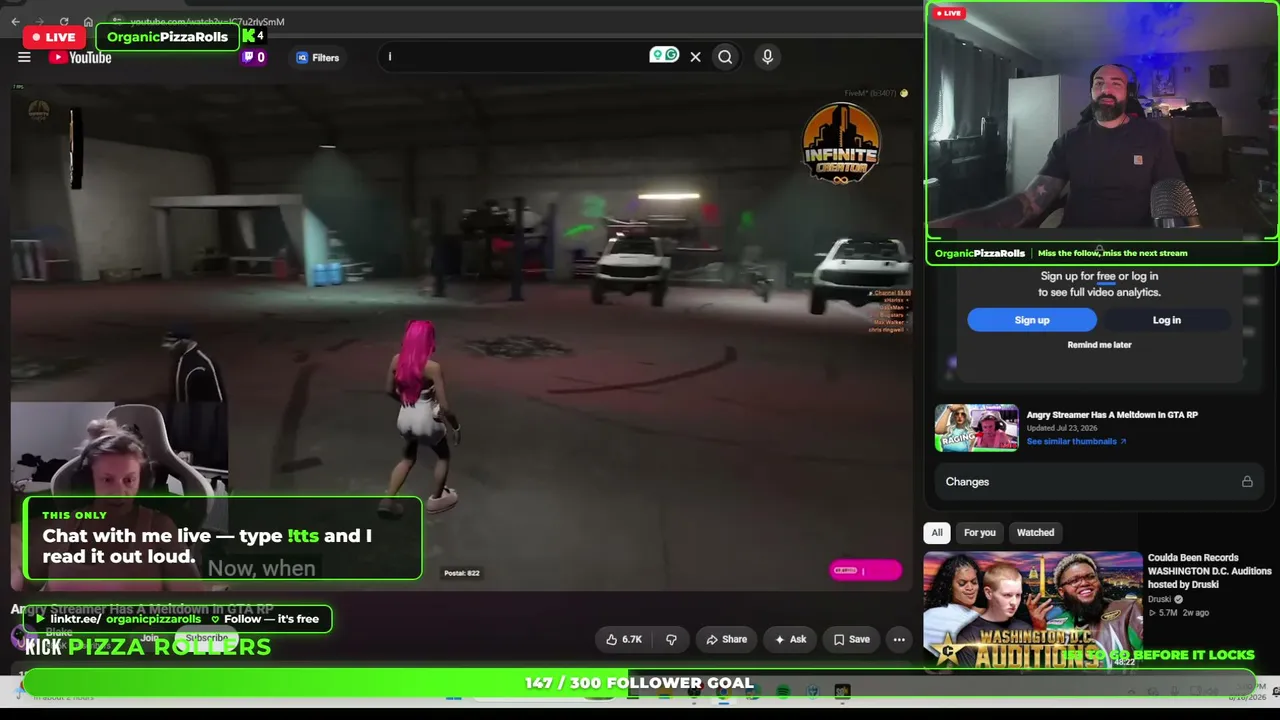Go to YouTube home via logo
The image size is (1280, 720).
click(81, 58)
